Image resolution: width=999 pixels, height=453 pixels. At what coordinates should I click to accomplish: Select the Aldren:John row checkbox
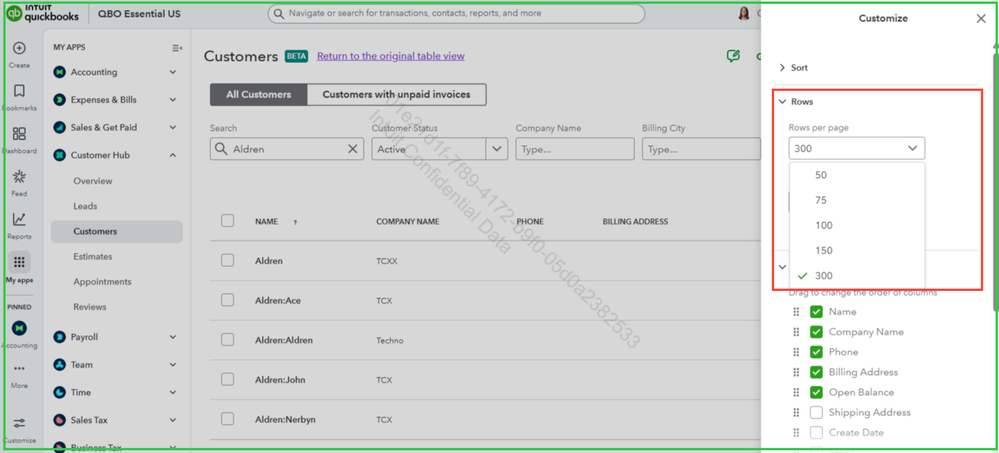(x=227, y=379)
